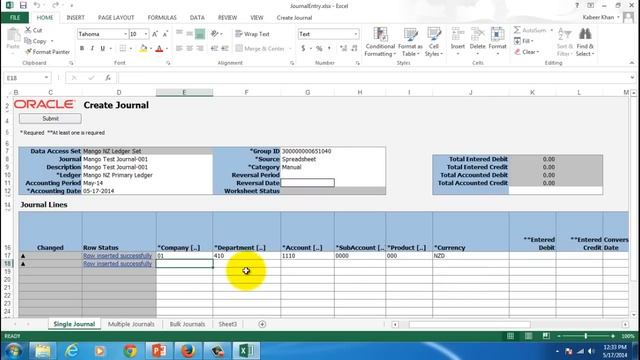This screenshot has height=360, width=640.
Task: Toggle Wrap Text
Action: (252, 34)
